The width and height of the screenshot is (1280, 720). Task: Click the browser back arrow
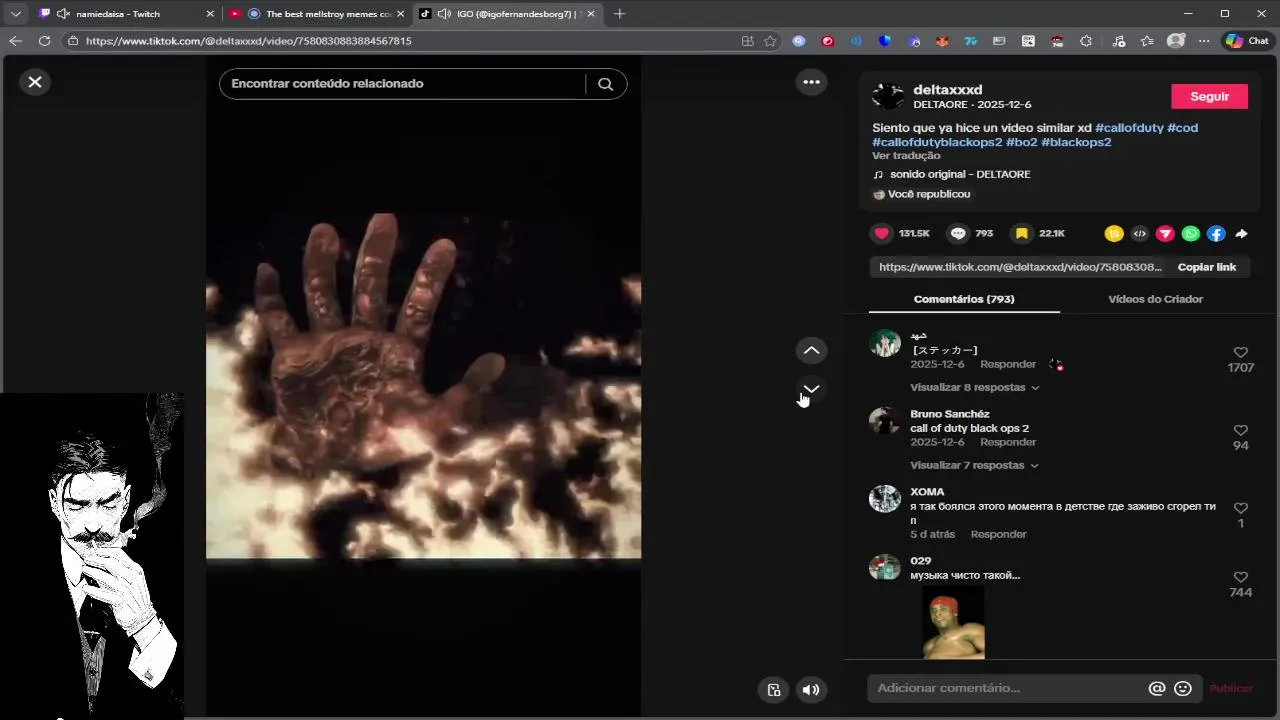click(x=15, y=41)
